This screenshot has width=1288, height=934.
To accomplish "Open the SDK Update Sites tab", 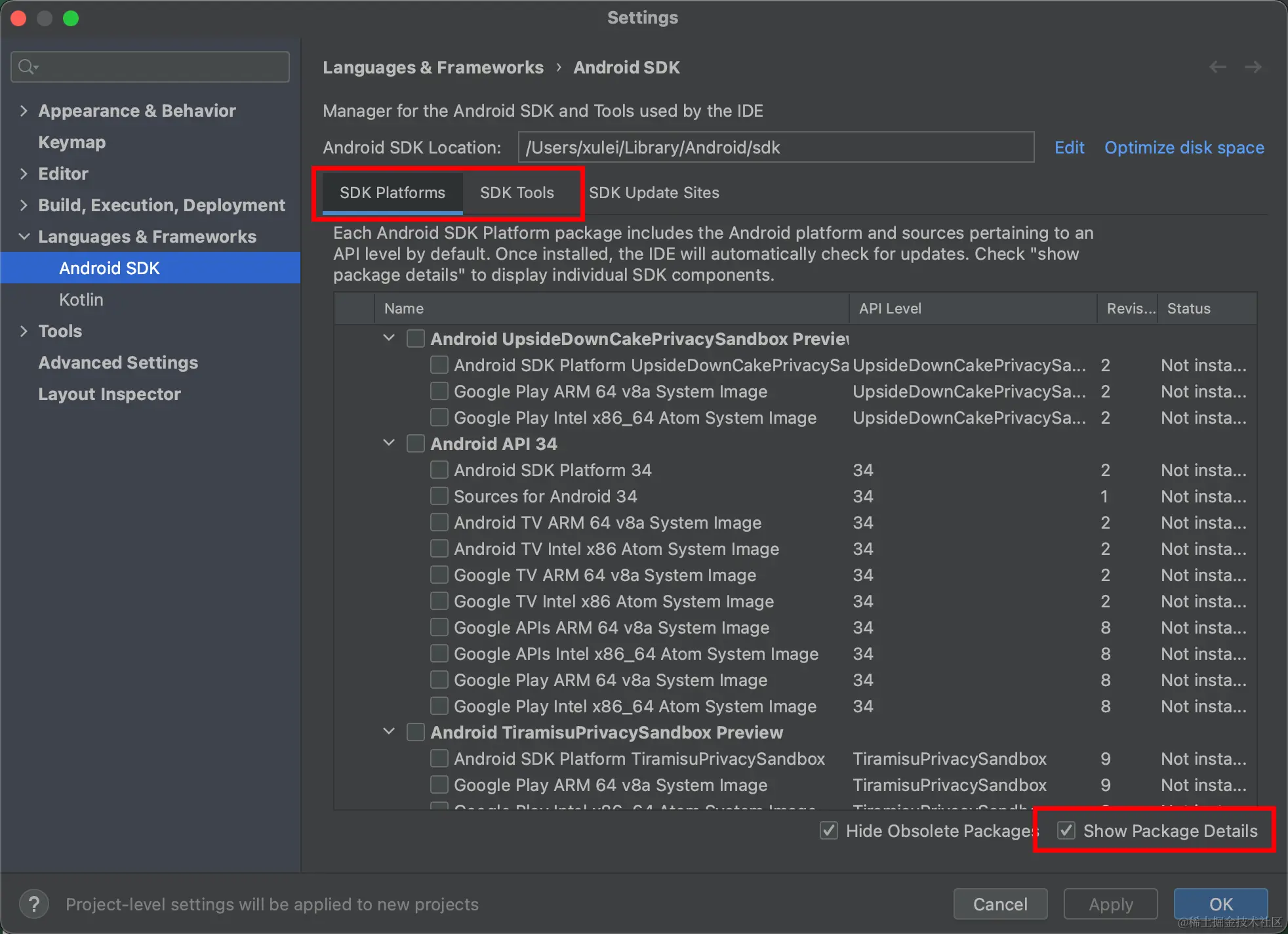I will 654,192.
